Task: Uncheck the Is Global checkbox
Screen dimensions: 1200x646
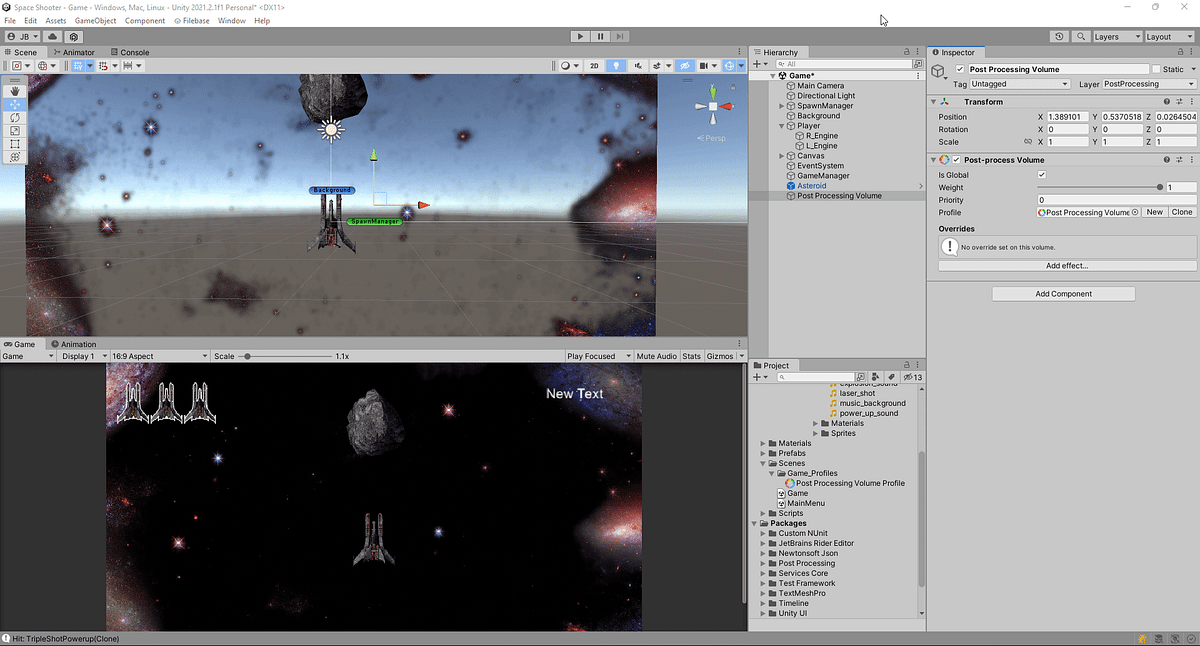Action: click(1043, 174)
